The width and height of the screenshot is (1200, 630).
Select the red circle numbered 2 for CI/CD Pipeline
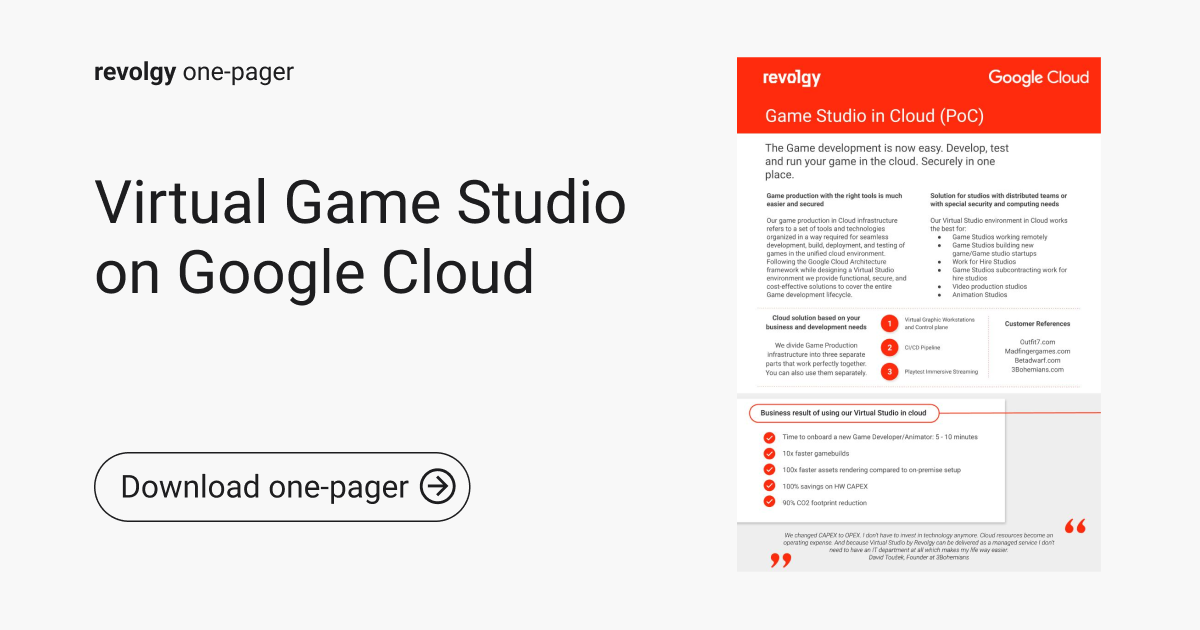[889, 347]
